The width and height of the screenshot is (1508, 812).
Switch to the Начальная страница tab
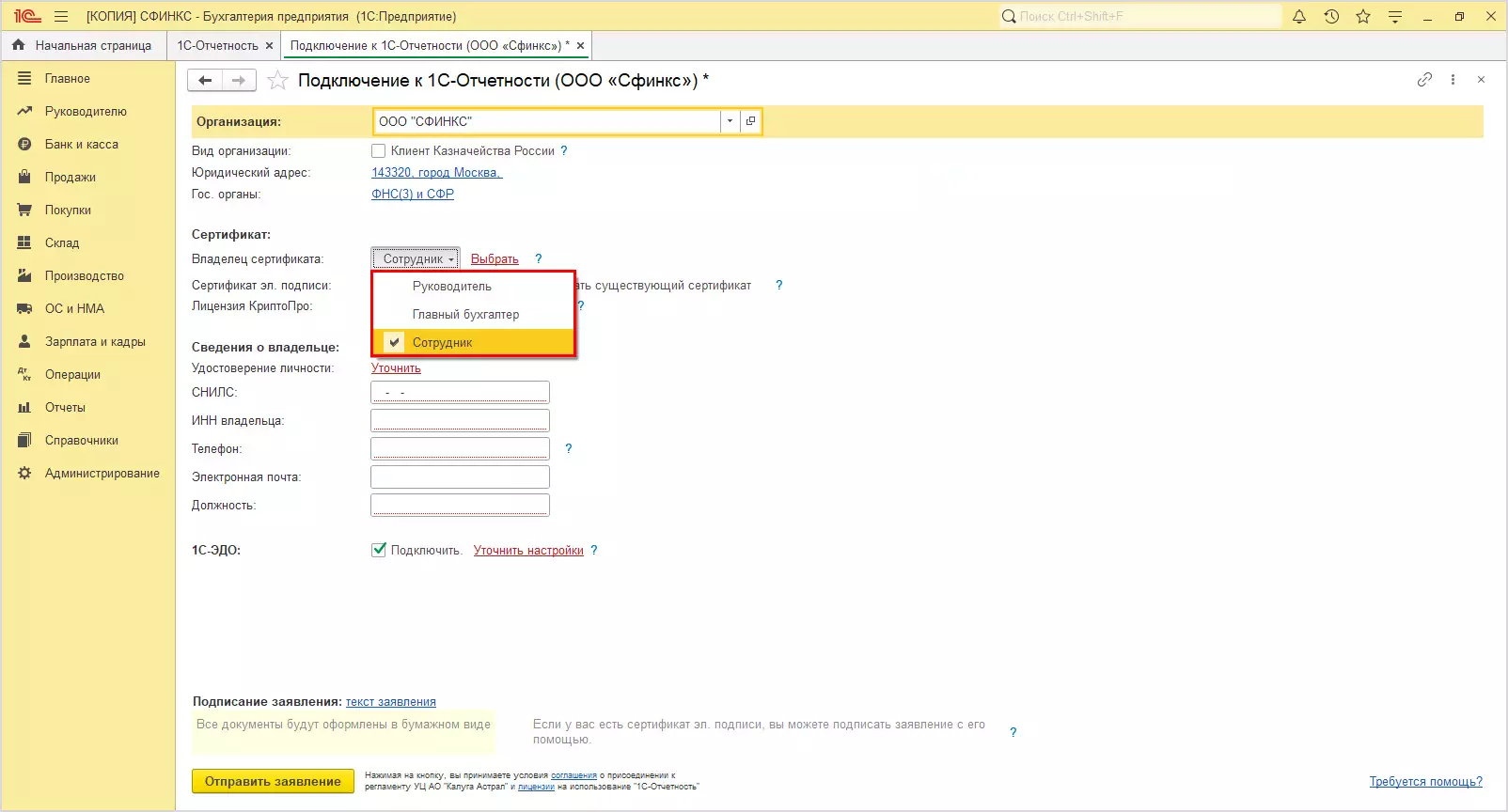pyautogui.click(x=85, y=45)
